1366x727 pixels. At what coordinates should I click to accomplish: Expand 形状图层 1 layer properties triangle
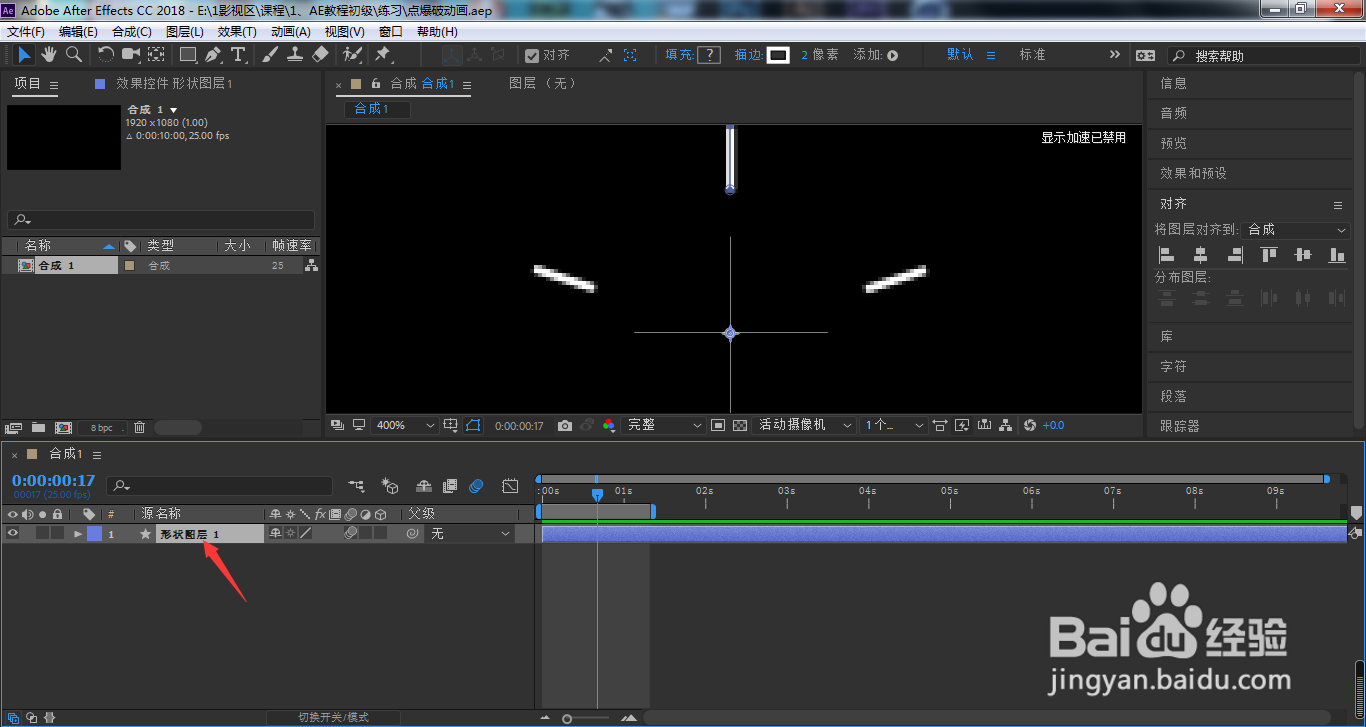coord(78,534)
